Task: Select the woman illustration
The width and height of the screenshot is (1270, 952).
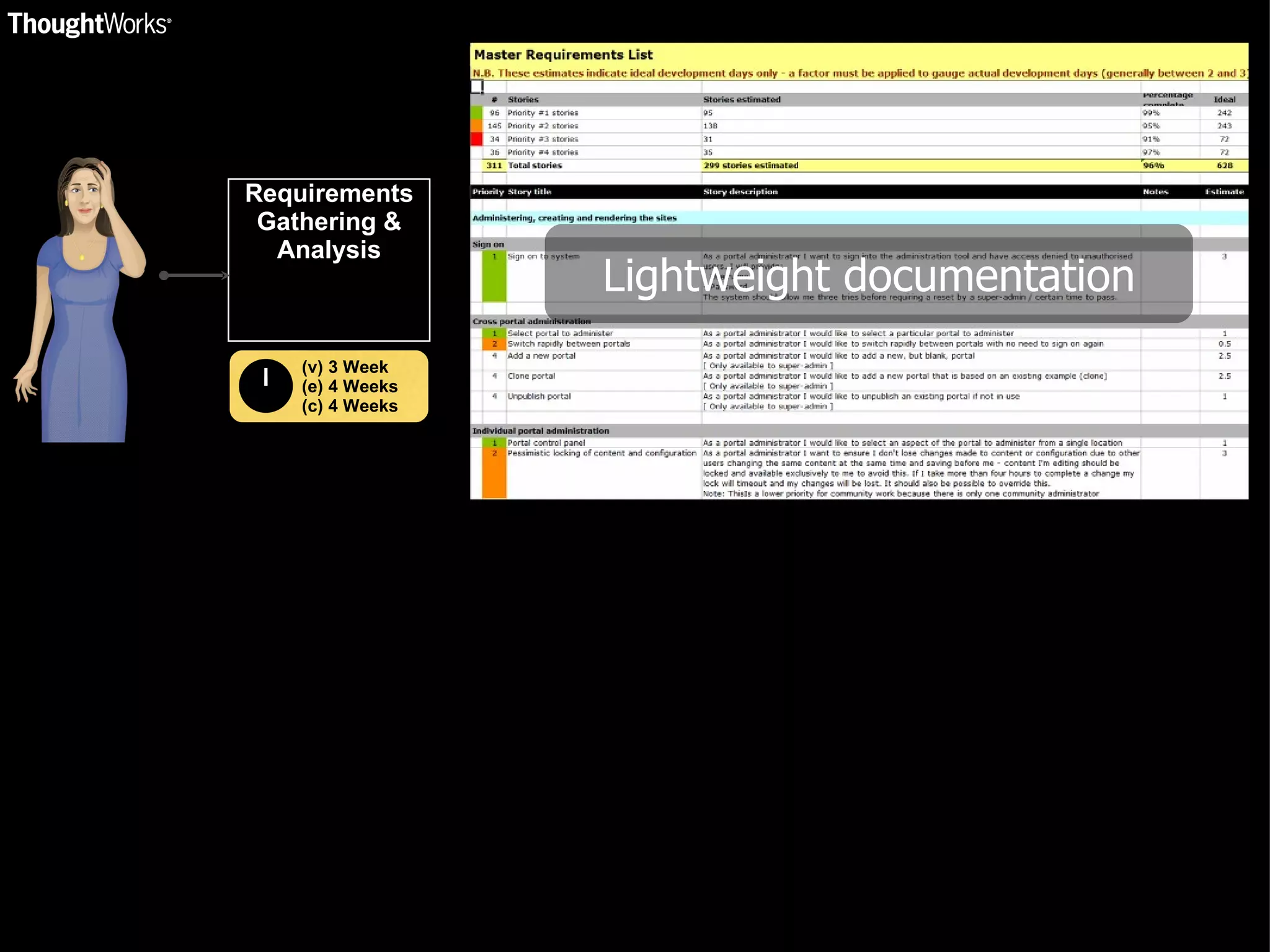Action: click(81, 299)
